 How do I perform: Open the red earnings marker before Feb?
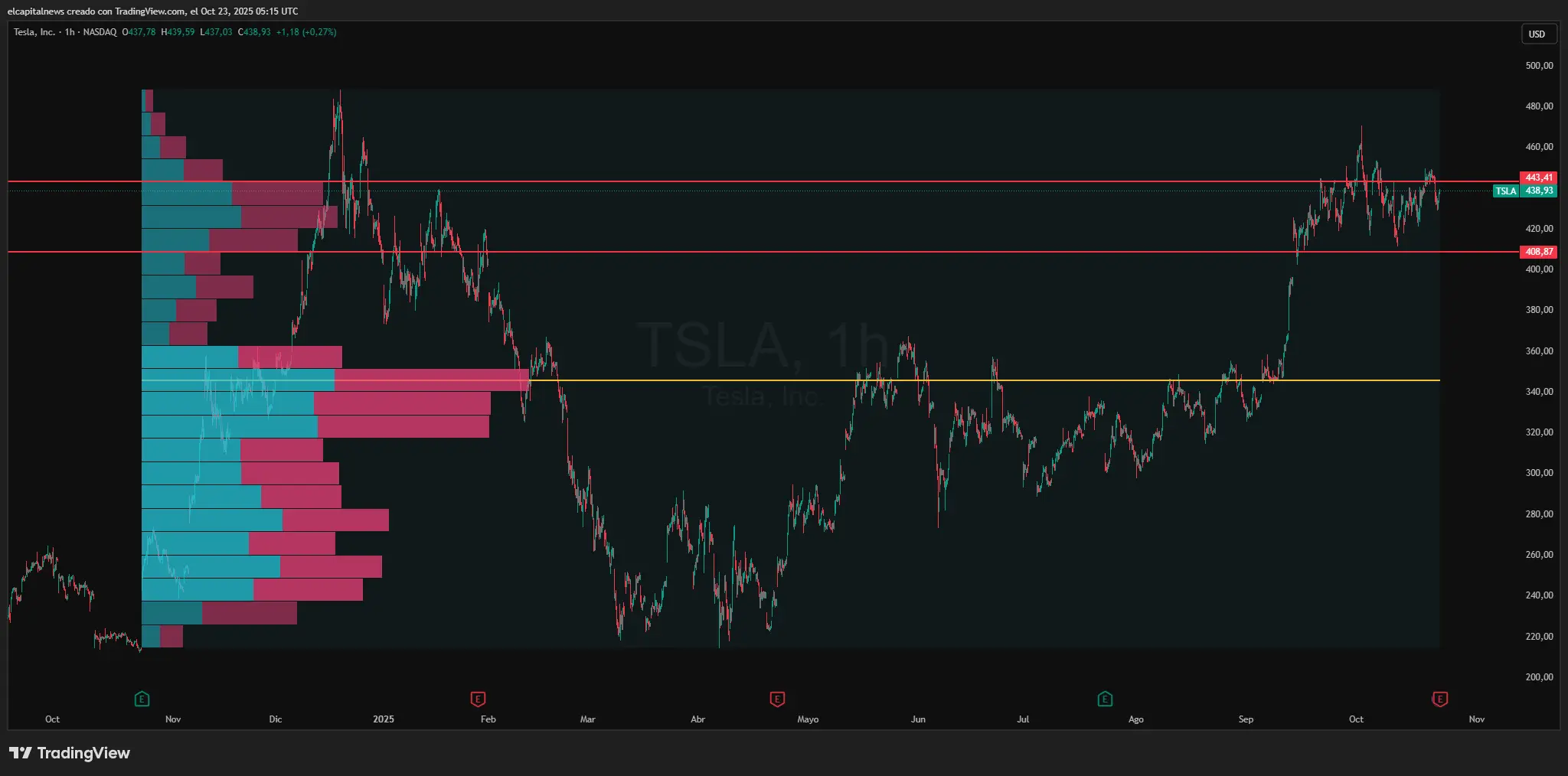point(478,699)
